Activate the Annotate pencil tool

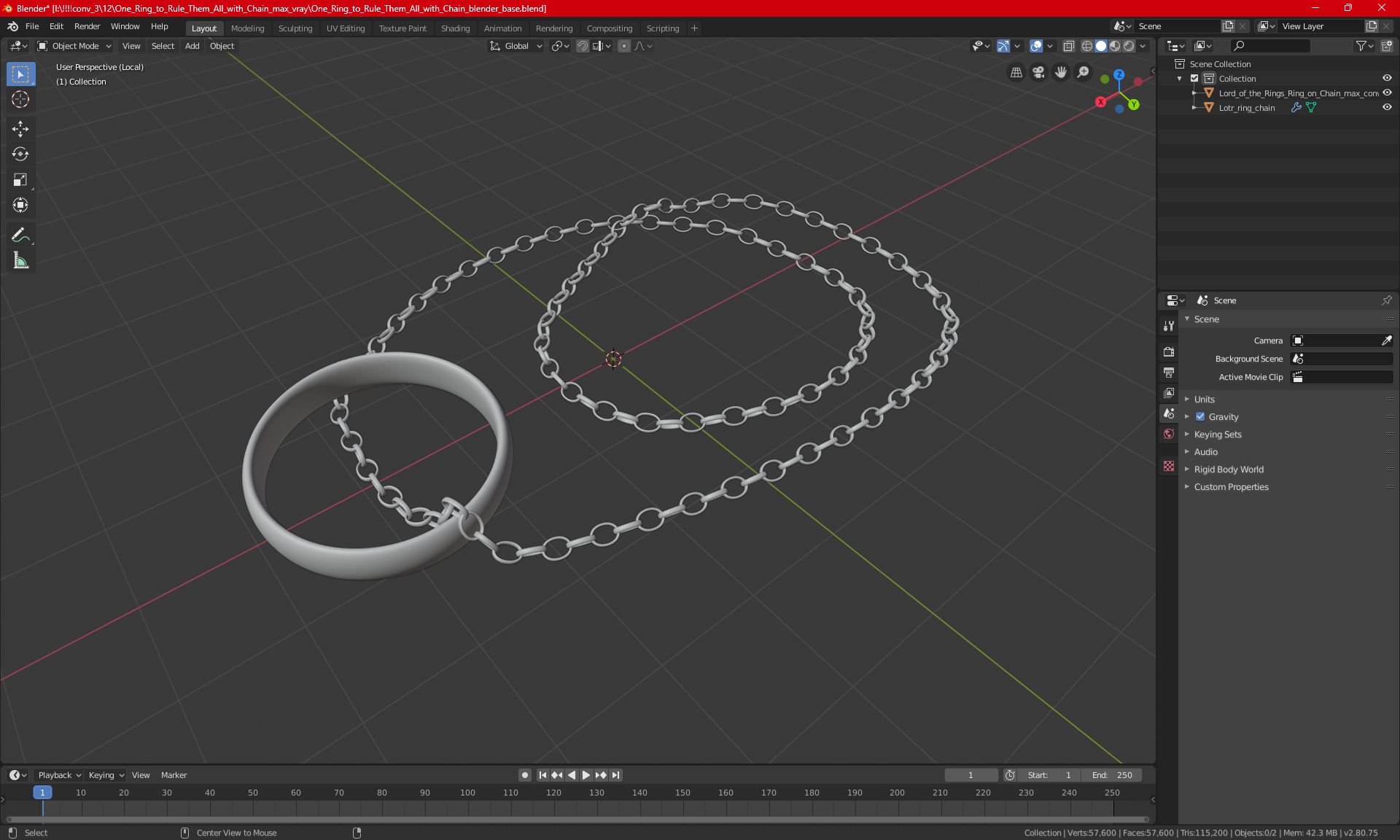point(20,235)
